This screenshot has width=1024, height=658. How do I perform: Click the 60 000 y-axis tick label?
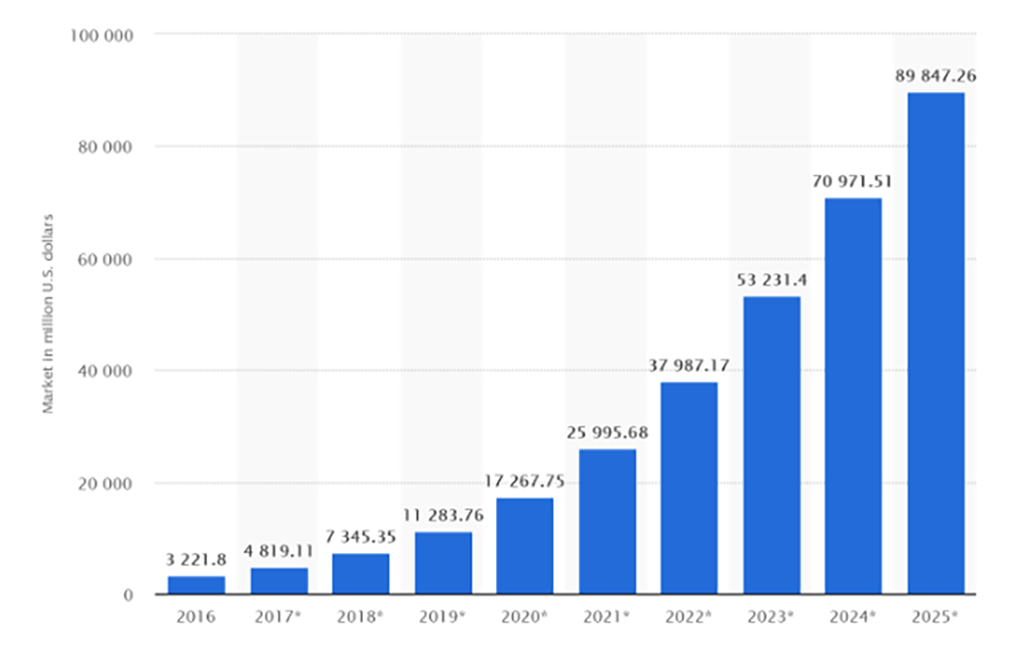point(108,259)
